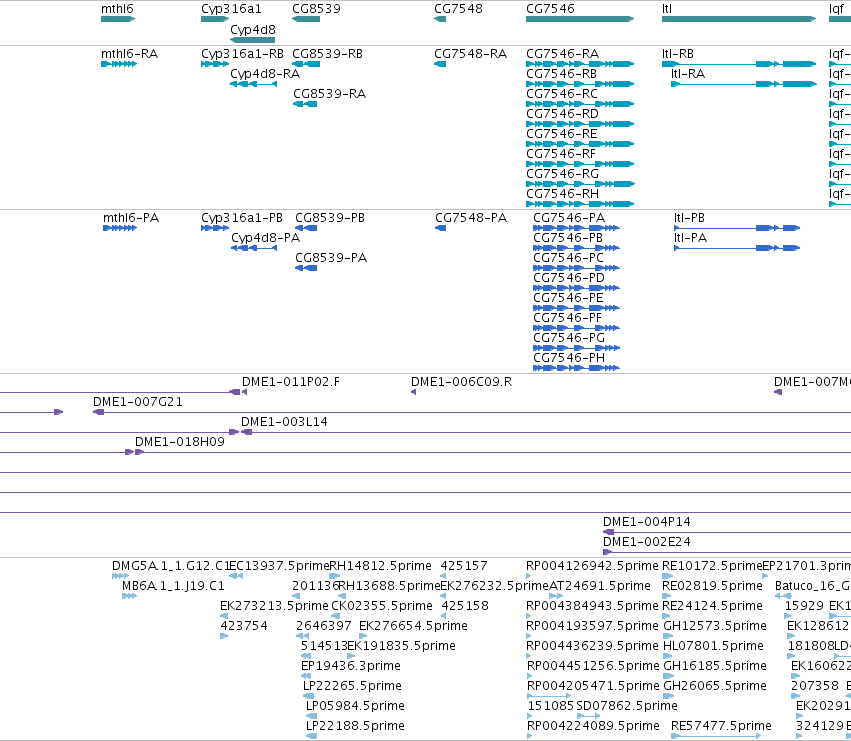This screenshot has height=741, width=851.
Task: Select EST LP22188.5prime
Action: point(312,736)
